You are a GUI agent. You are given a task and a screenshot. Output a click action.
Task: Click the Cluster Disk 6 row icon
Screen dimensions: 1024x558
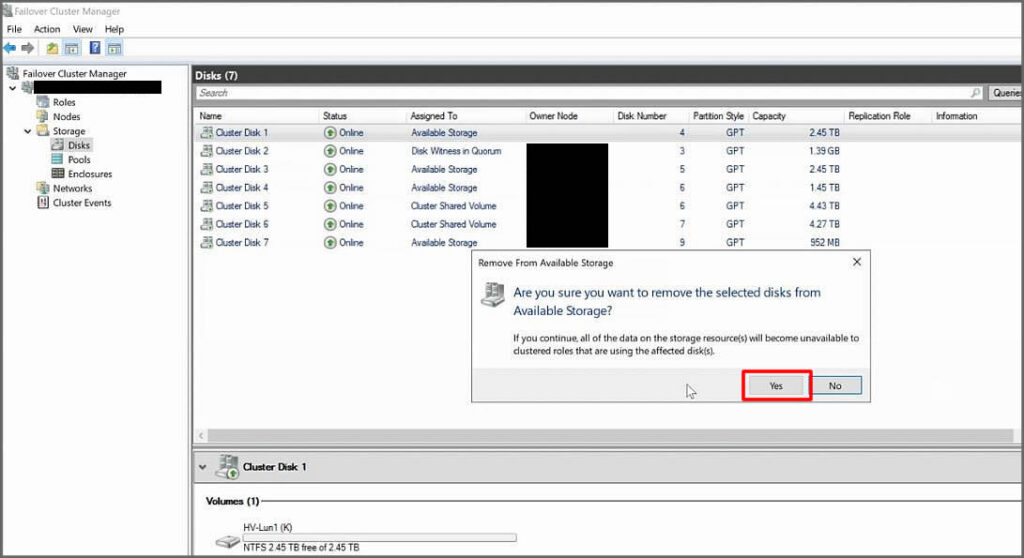pos(206,224)
